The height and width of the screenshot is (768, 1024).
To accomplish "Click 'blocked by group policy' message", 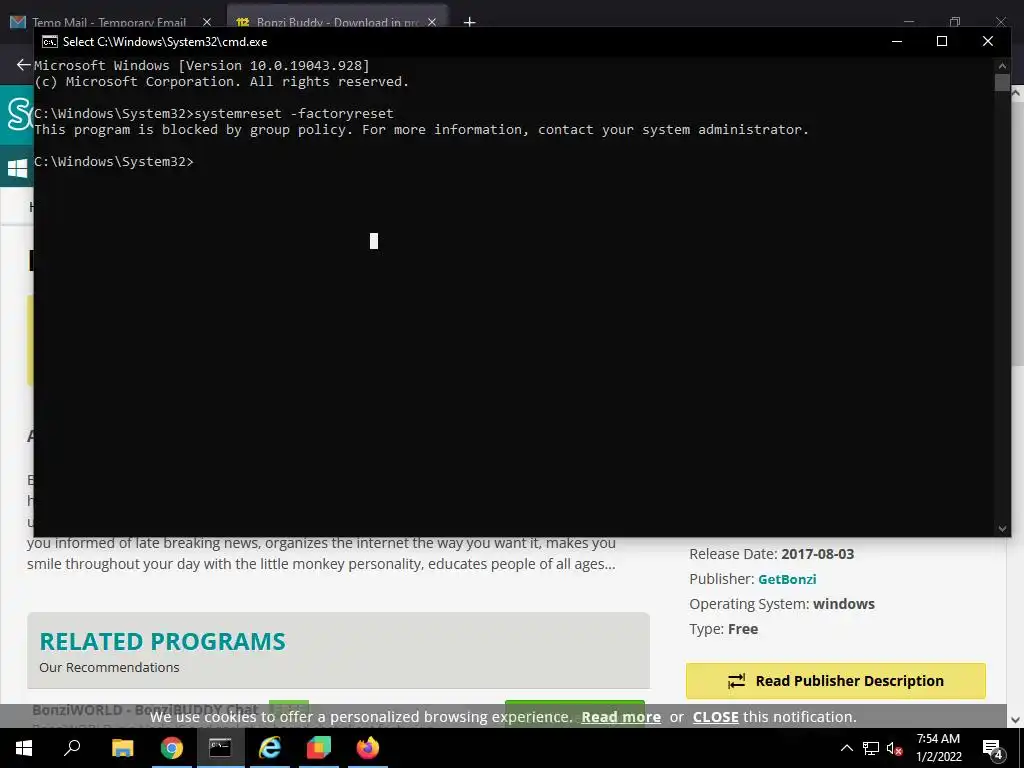I will (421, 129).
